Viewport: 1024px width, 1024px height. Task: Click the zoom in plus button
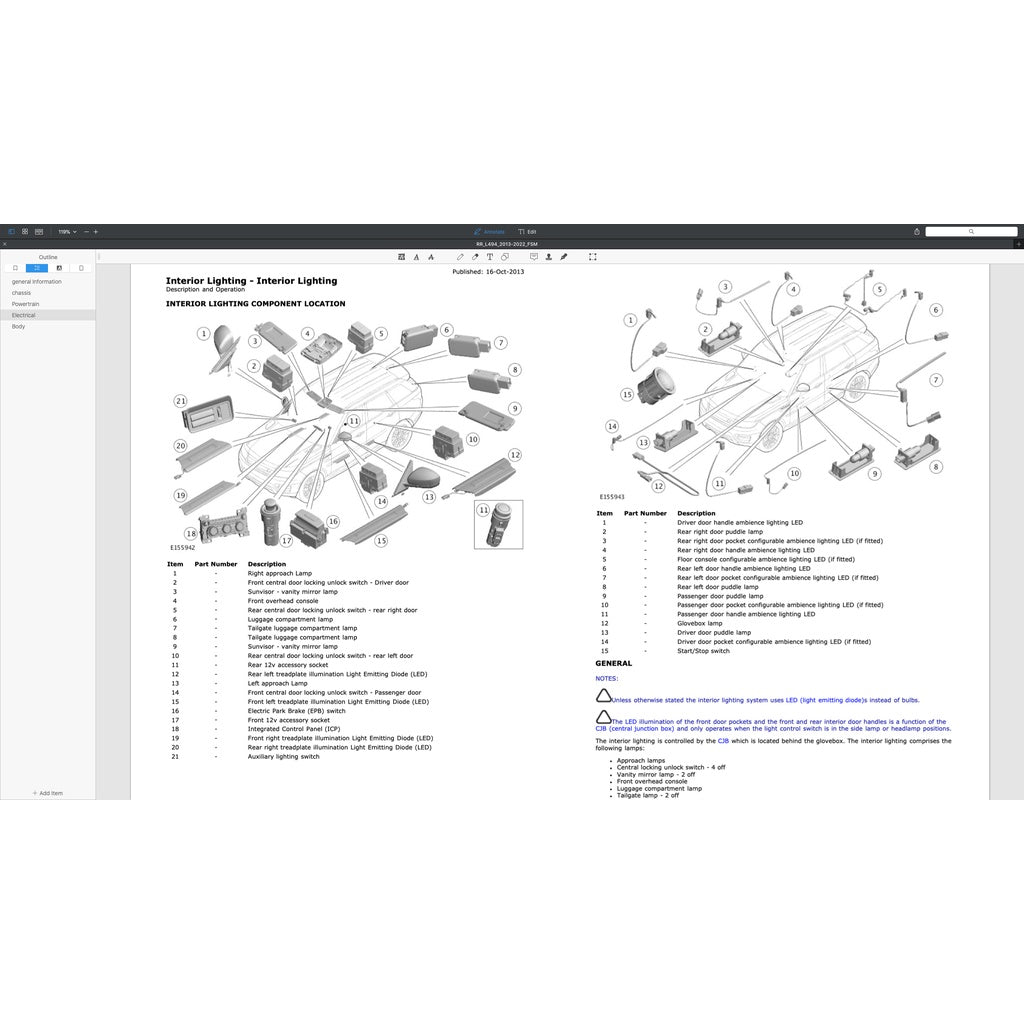[x=96, y=232]
